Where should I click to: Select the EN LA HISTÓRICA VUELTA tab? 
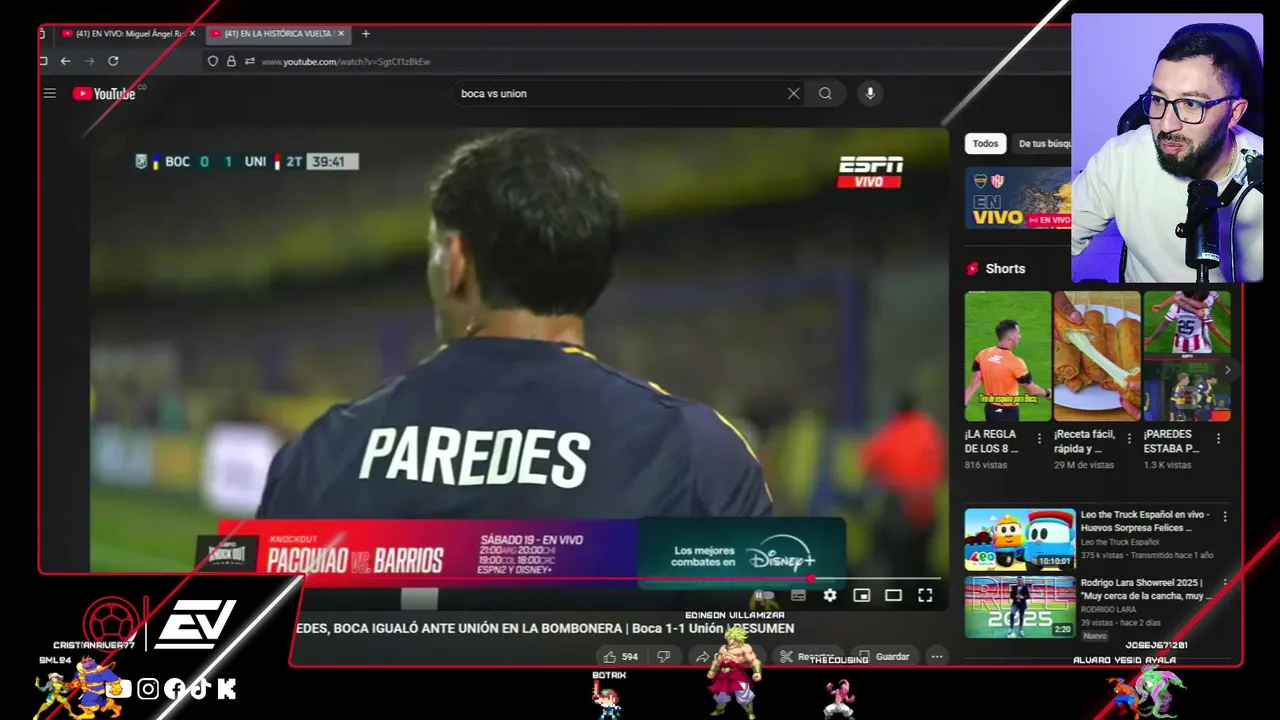coord(277,33)
